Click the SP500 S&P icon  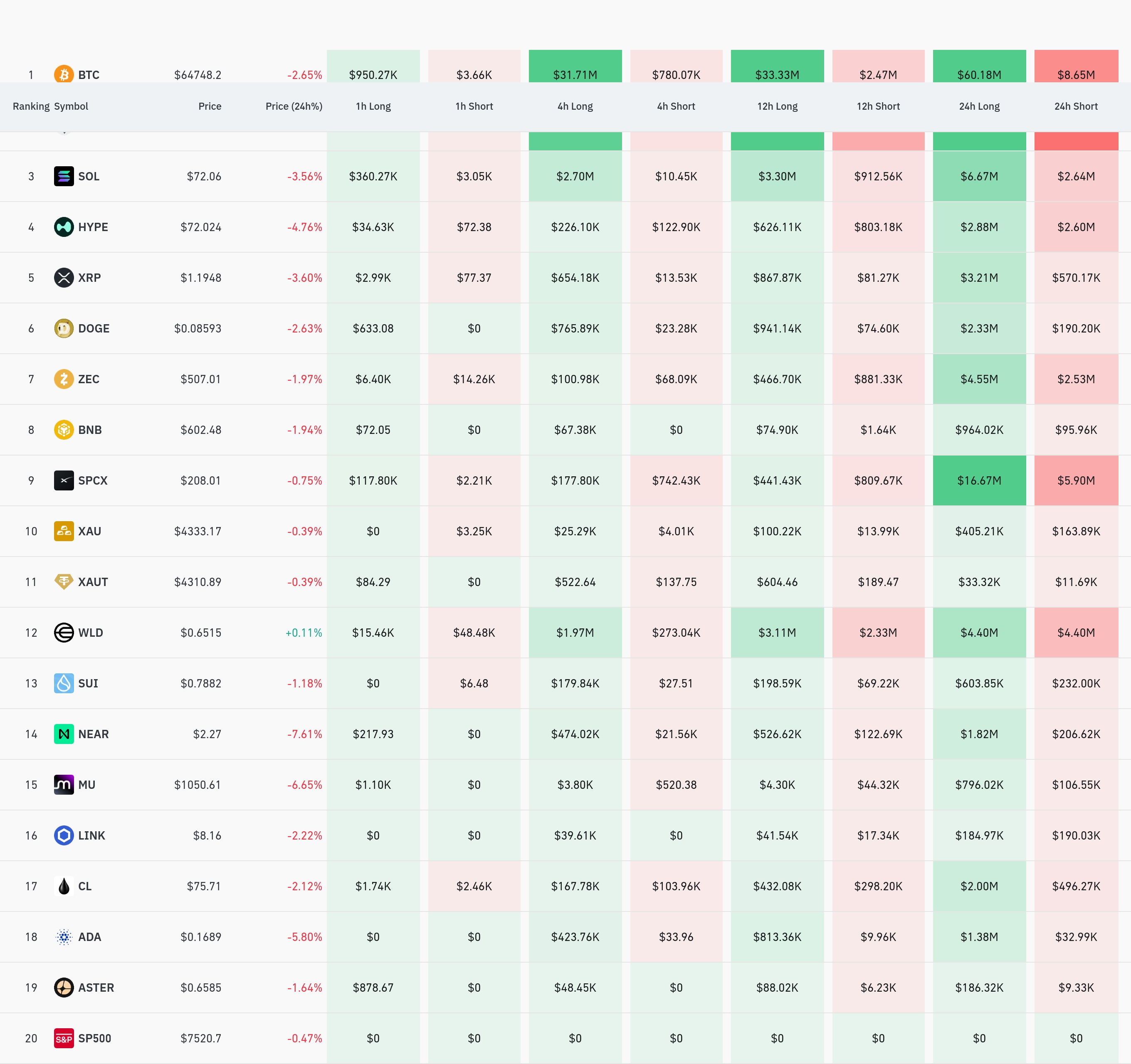coord(64,1038)
